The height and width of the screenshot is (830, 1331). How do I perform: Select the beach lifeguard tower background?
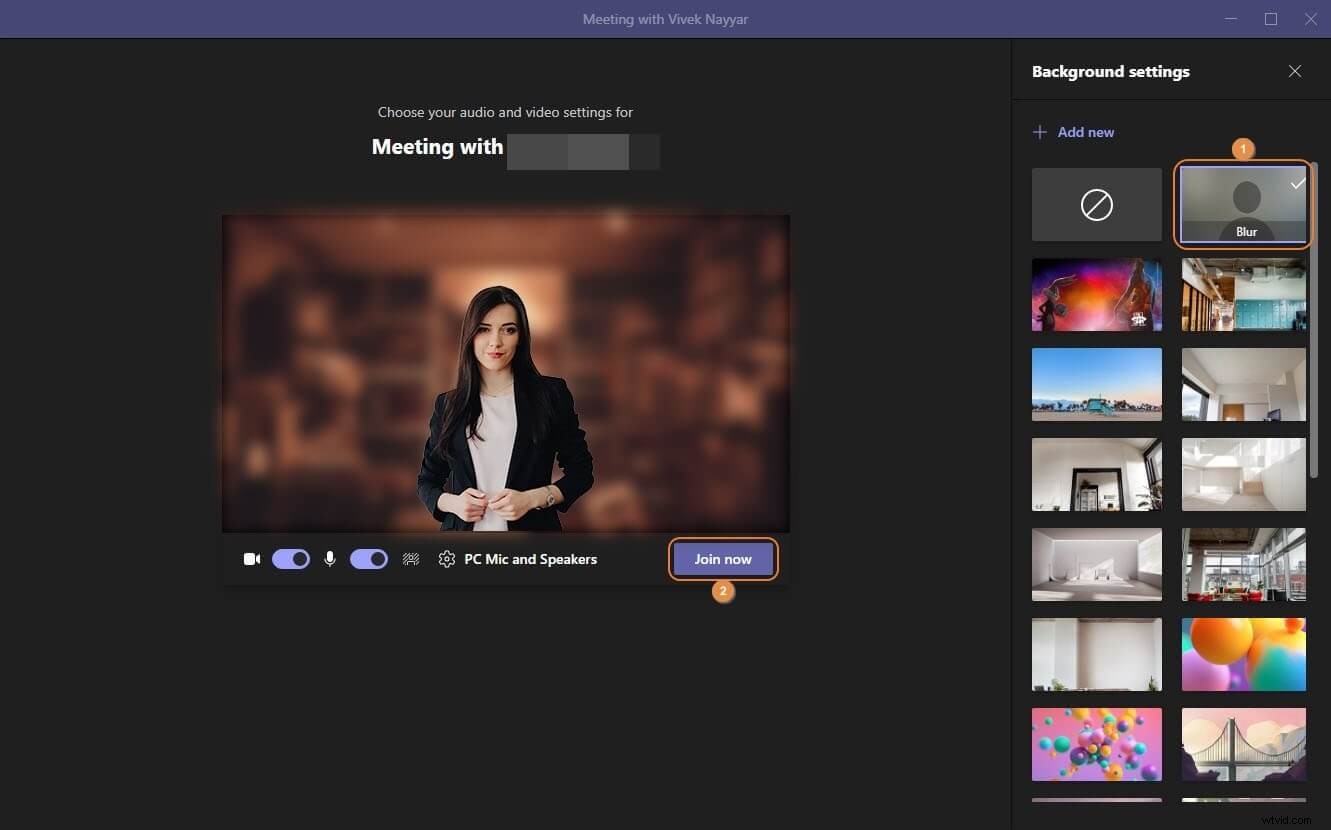(x=1096, y=384)
